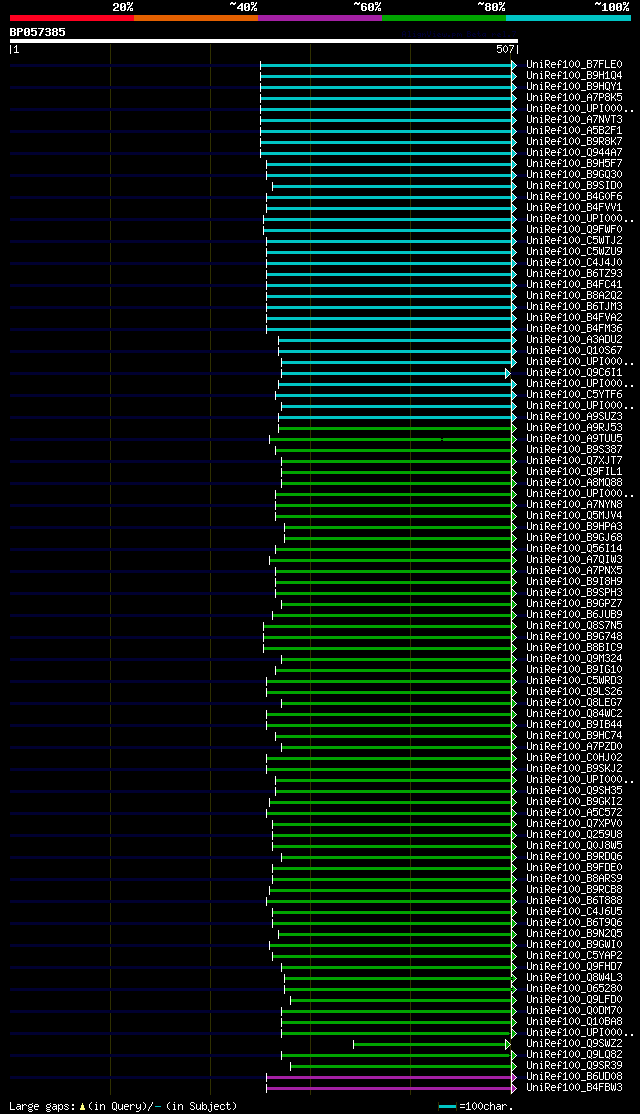Click the gapped green bar for UniRef100_A9TUU5
This screenshot has height=1114, width=640.
(393, 439)
